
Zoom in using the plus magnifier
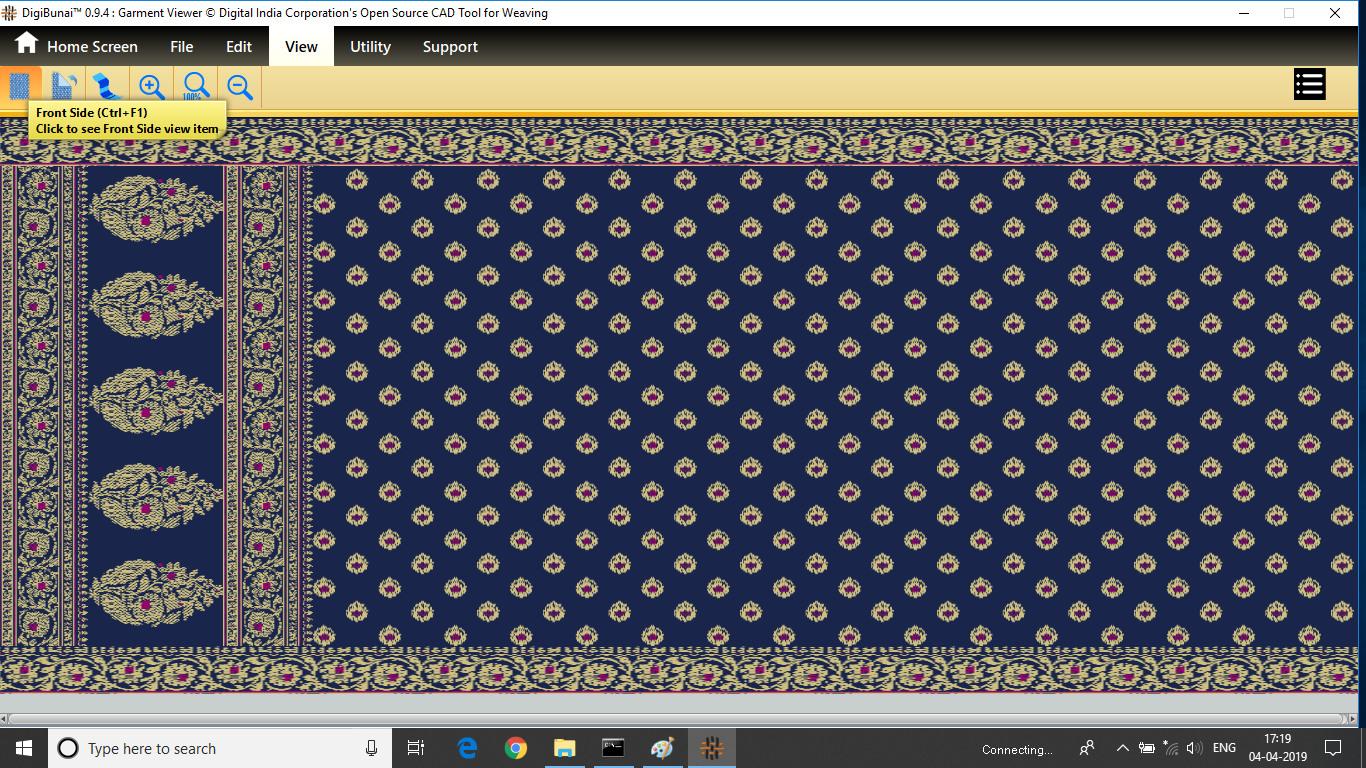pos(152,86)
